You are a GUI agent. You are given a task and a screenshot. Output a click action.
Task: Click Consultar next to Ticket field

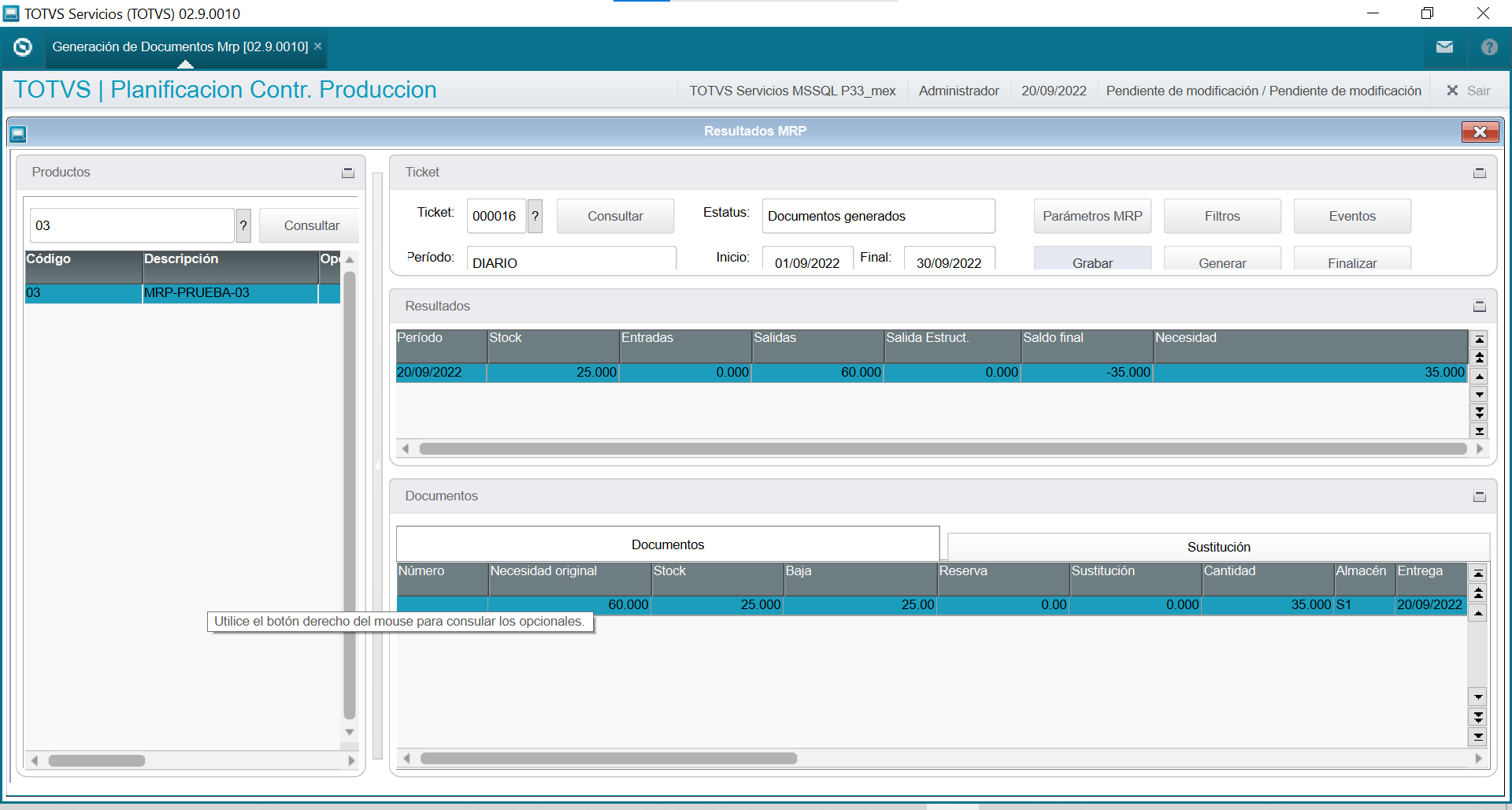pyautogui.click(x=615, y=216)
